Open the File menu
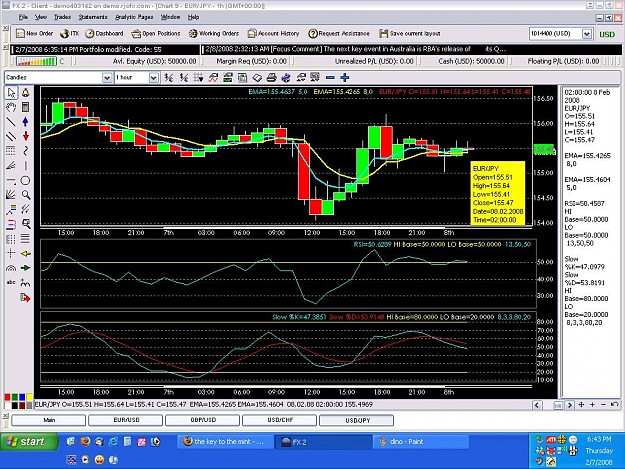625x469 pixels. [23, 17]
